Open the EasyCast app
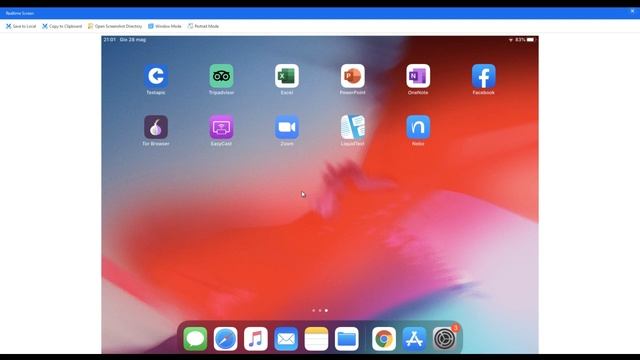Viewport: 640px width, 360px height. 221,127
